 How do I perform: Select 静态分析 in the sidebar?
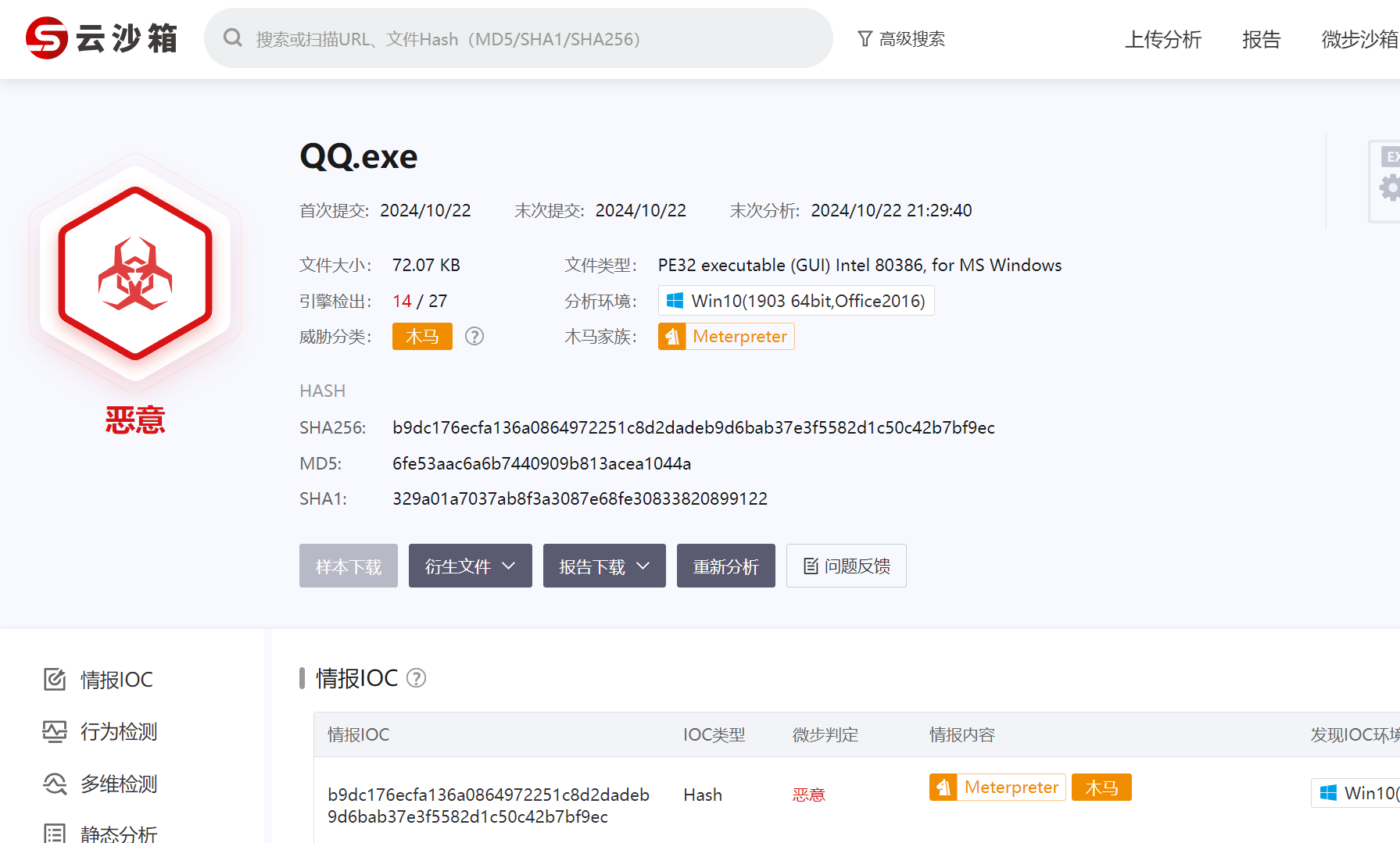pyautogui.click(x=119, y=833)
